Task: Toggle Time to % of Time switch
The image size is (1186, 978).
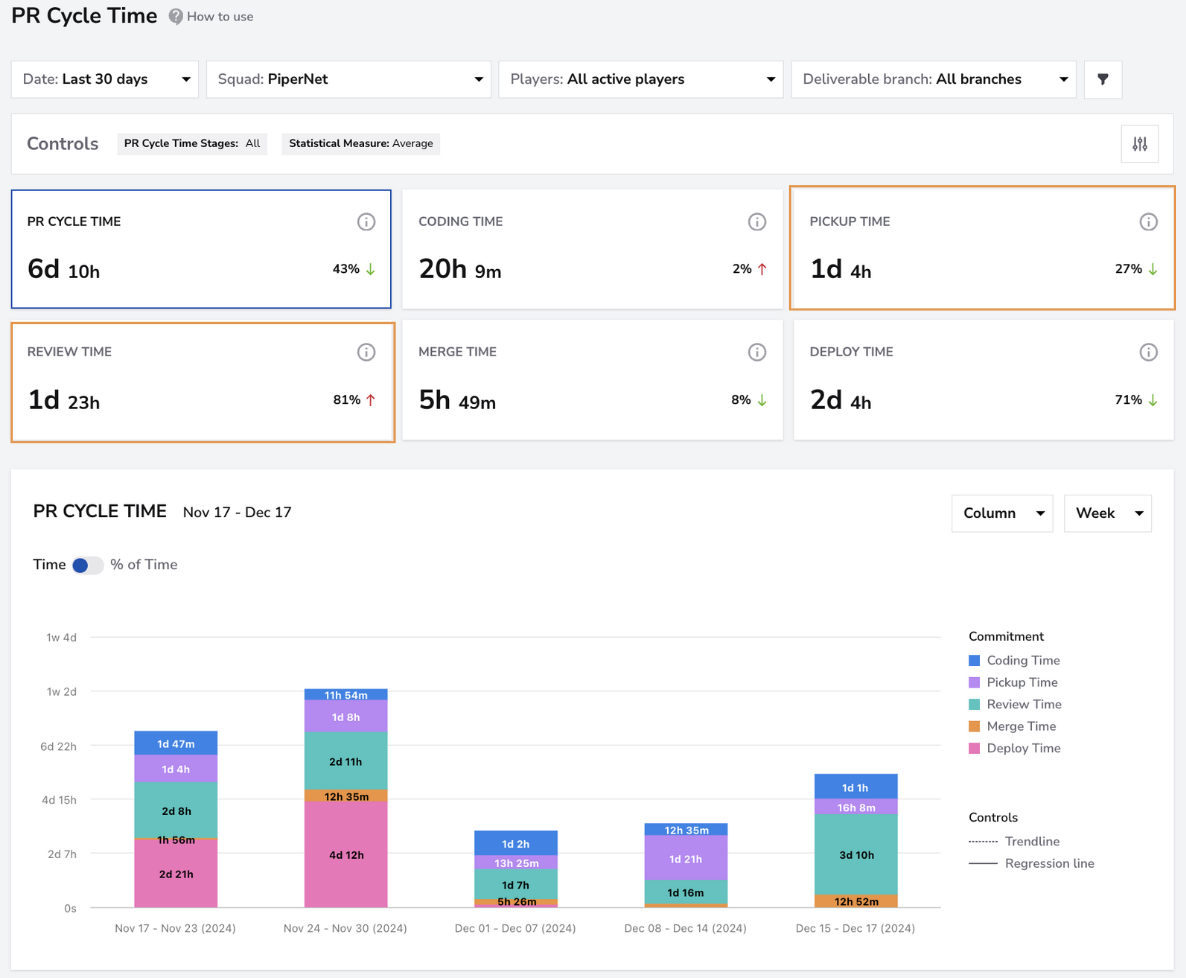Action: click(88, 565)
